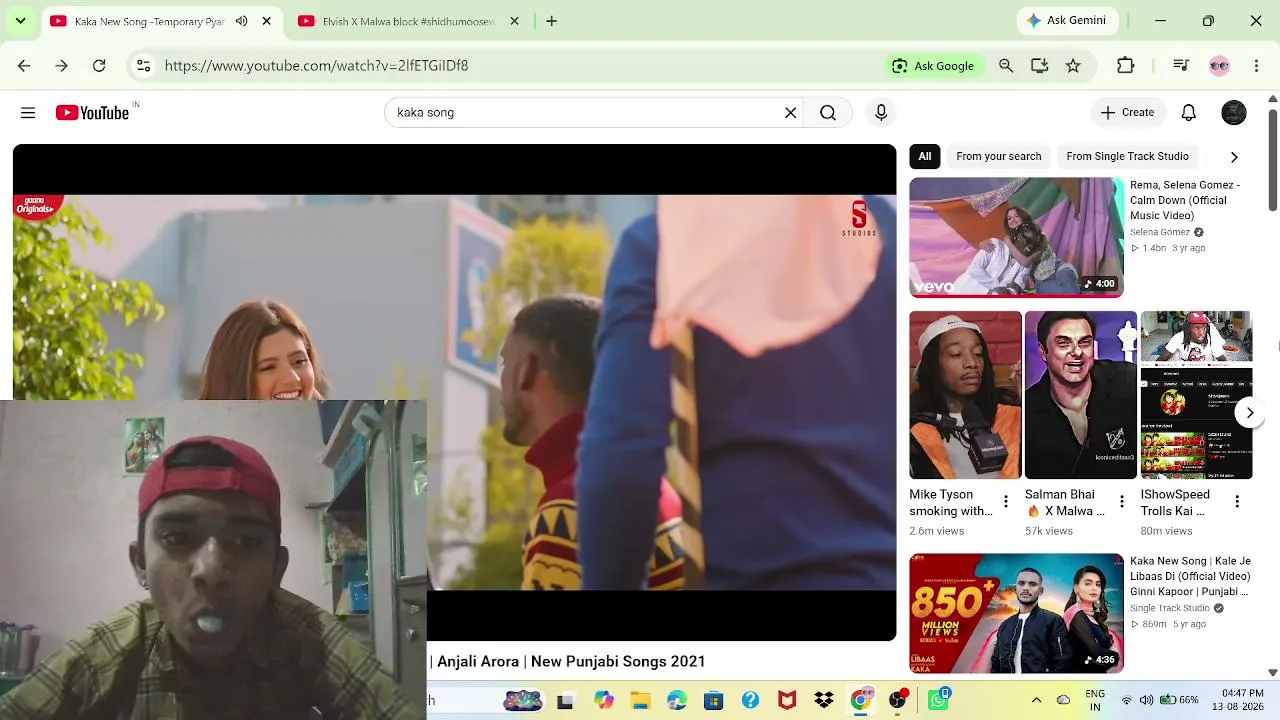The height and width of the screenshot is (720, 1280).
Task: Open the Chrome three-dot menu
Action: point(1256,66)
